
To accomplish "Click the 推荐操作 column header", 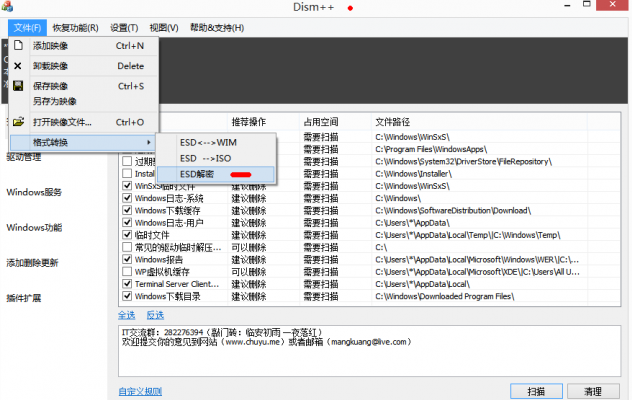I will click(264, 122).
